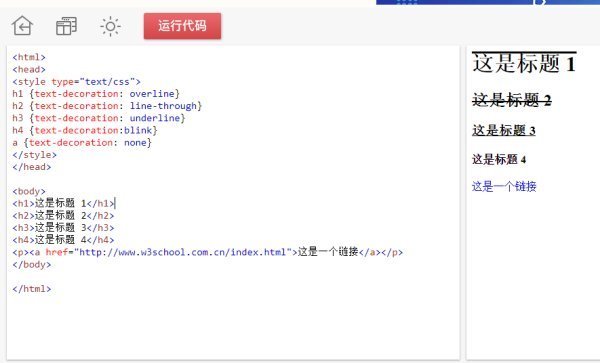Click the 这是标题 2 strikethrough heading in preview
The height and width of the screenshot is (363, 600).
[512, 100]
